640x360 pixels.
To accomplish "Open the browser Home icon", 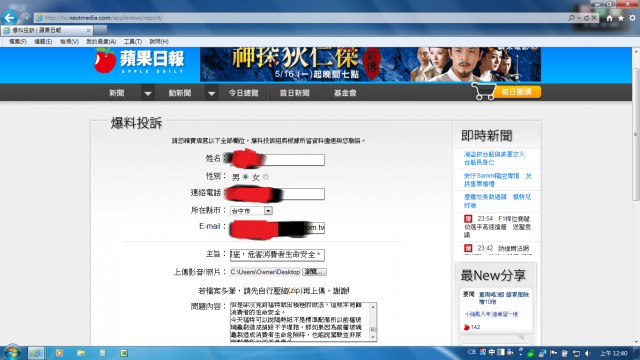I will pos(609,18).
